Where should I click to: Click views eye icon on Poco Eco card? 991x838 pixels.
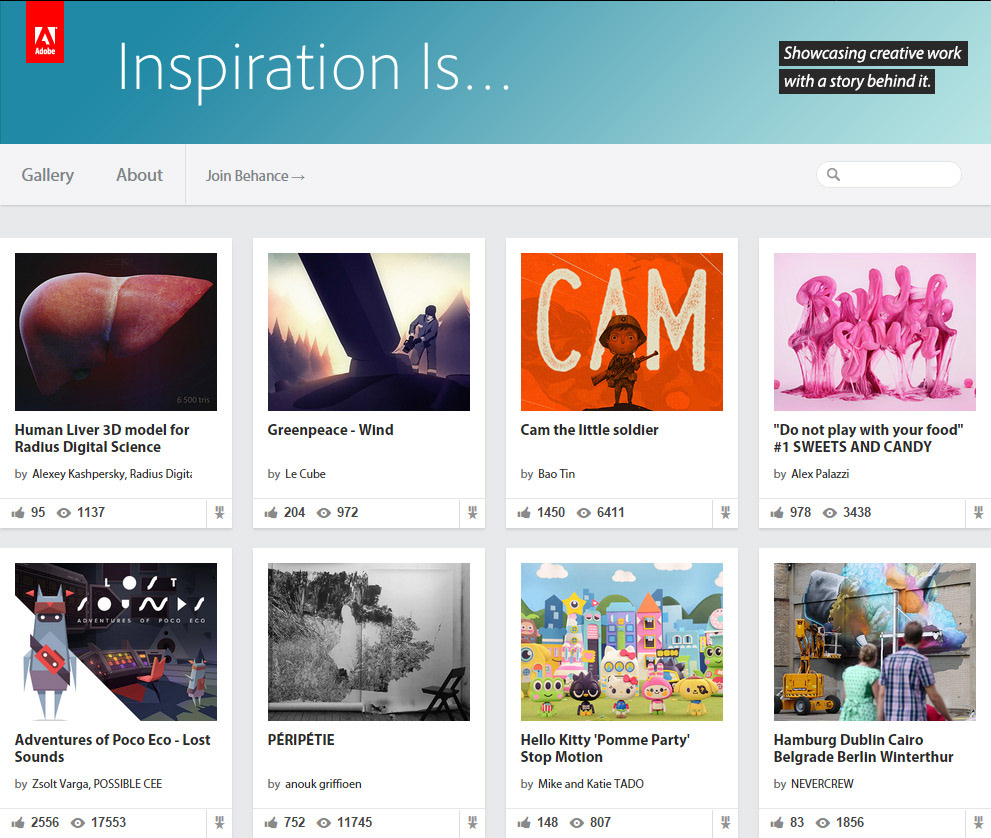(78, 823)
